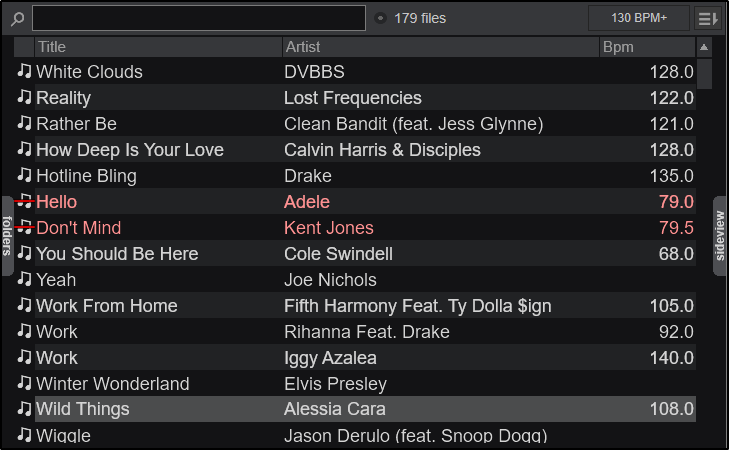Sort by the Title column header

pyautogui.click(x=158, y=47)
